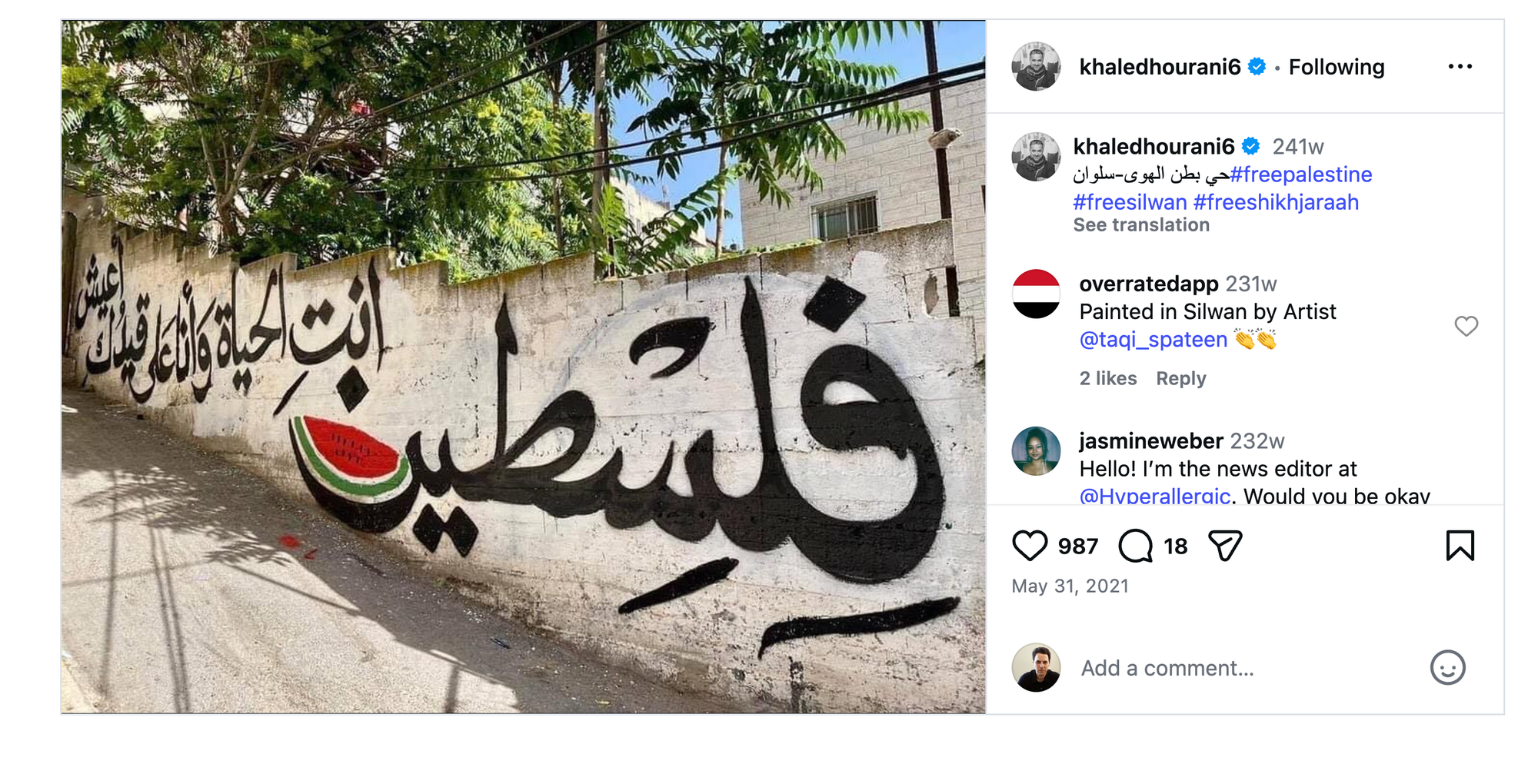
Task: Expand See translation for caption
Action: pyautogui.click(x=1141, y=225)
